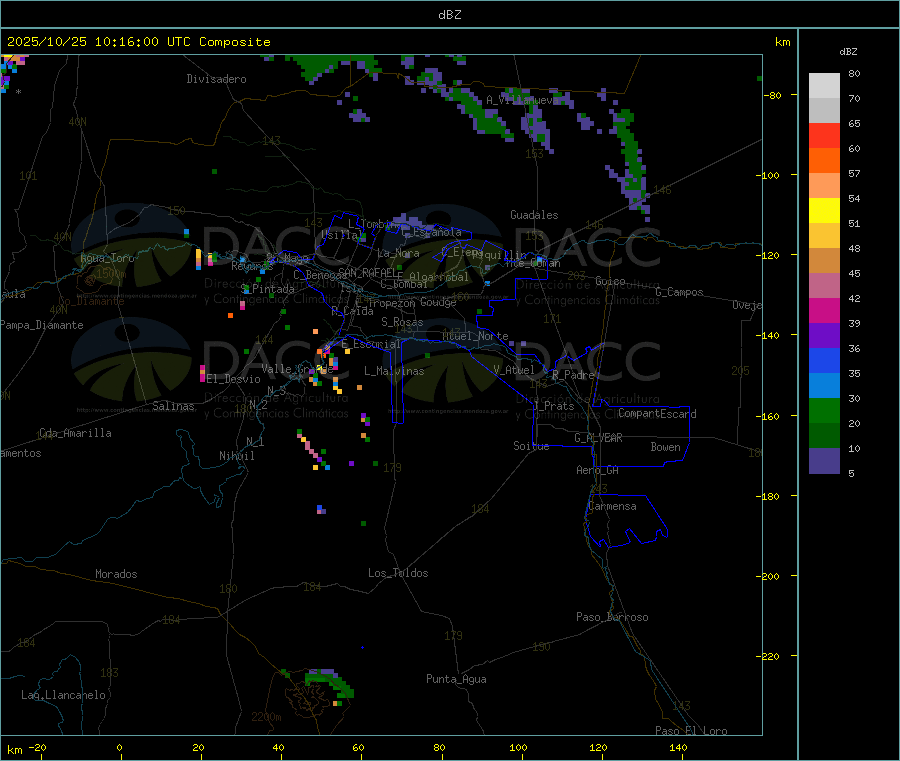Pick the light blue 30–35 dBZ swatch
Viewport: 900px width, 761px height.
824,386
